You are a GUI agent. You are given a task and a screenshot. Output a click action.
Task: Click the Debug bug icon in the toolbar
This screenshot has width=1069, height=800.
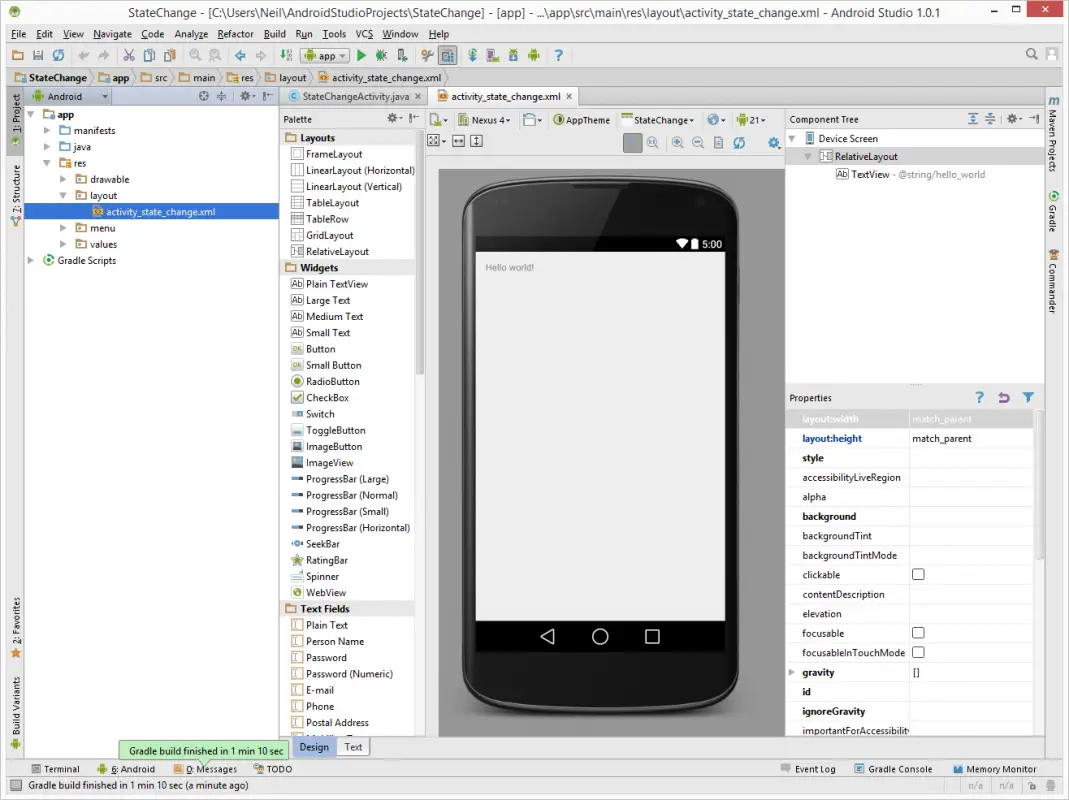[x=381, y=56]
